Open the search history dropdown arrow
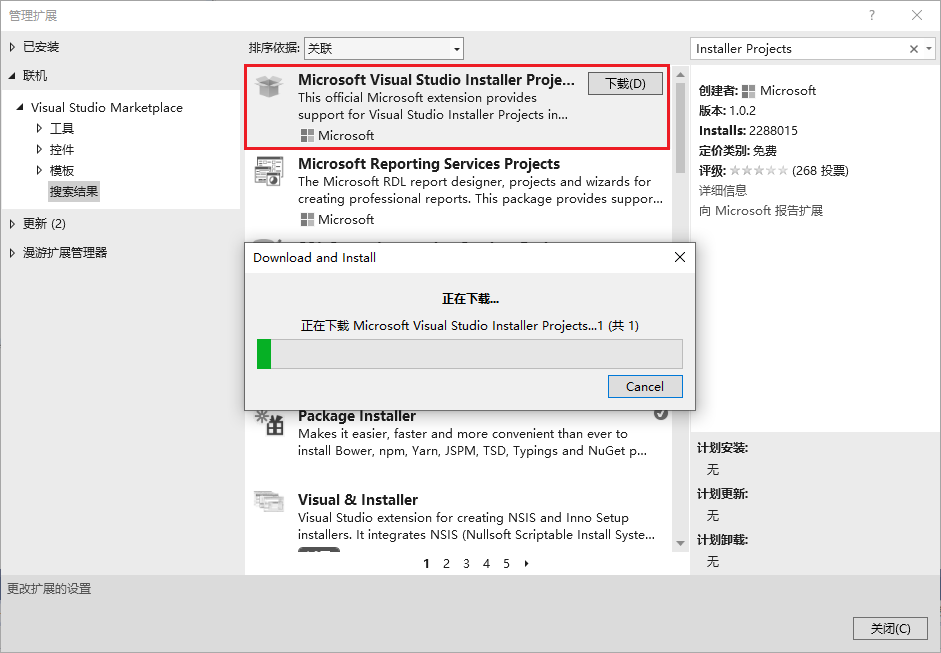This screenshot has height=653, width=941. point(929,49)
